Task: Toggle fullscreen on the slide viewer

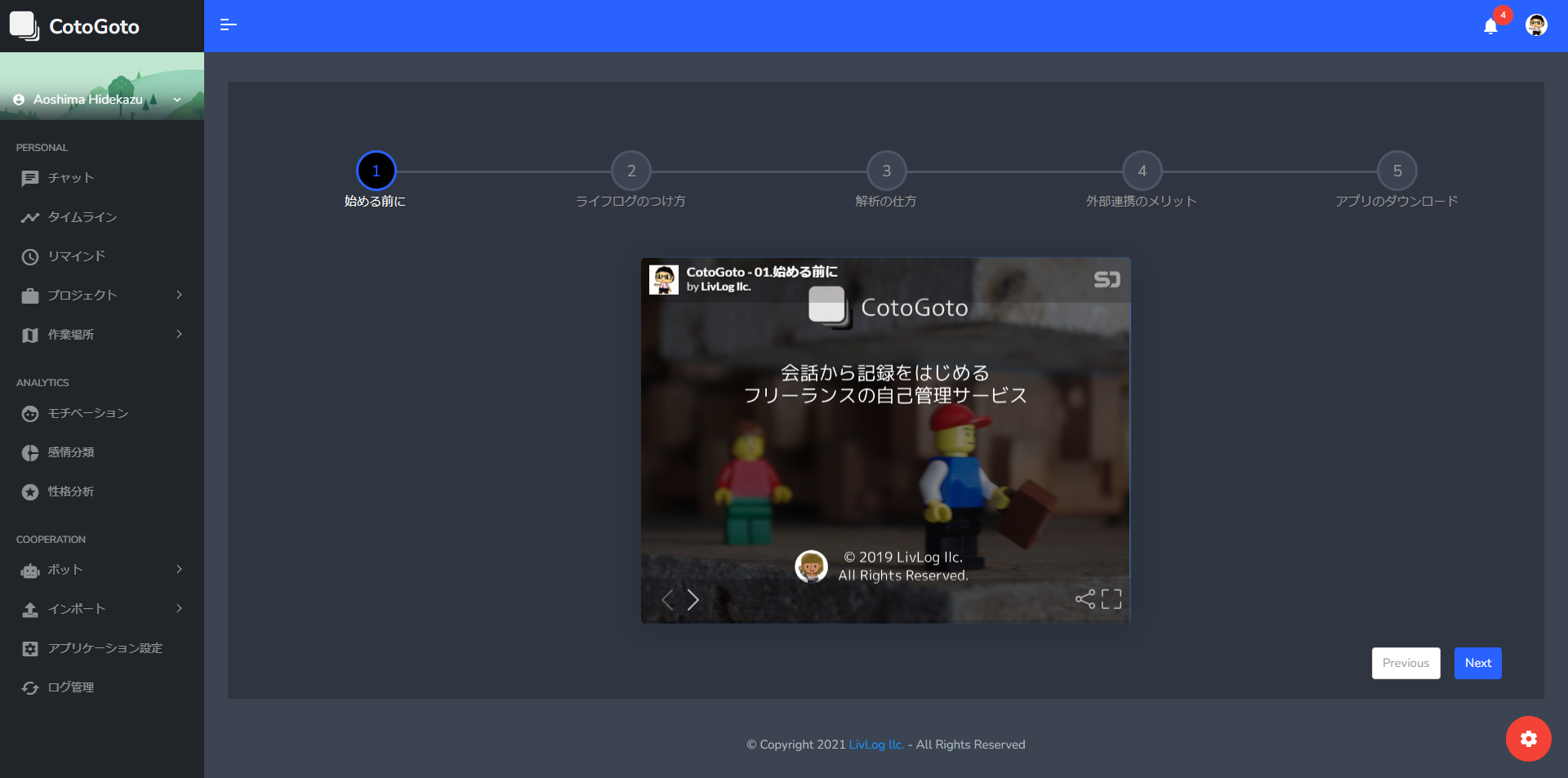Action: pyautogui.click(x=1111, y=599)
